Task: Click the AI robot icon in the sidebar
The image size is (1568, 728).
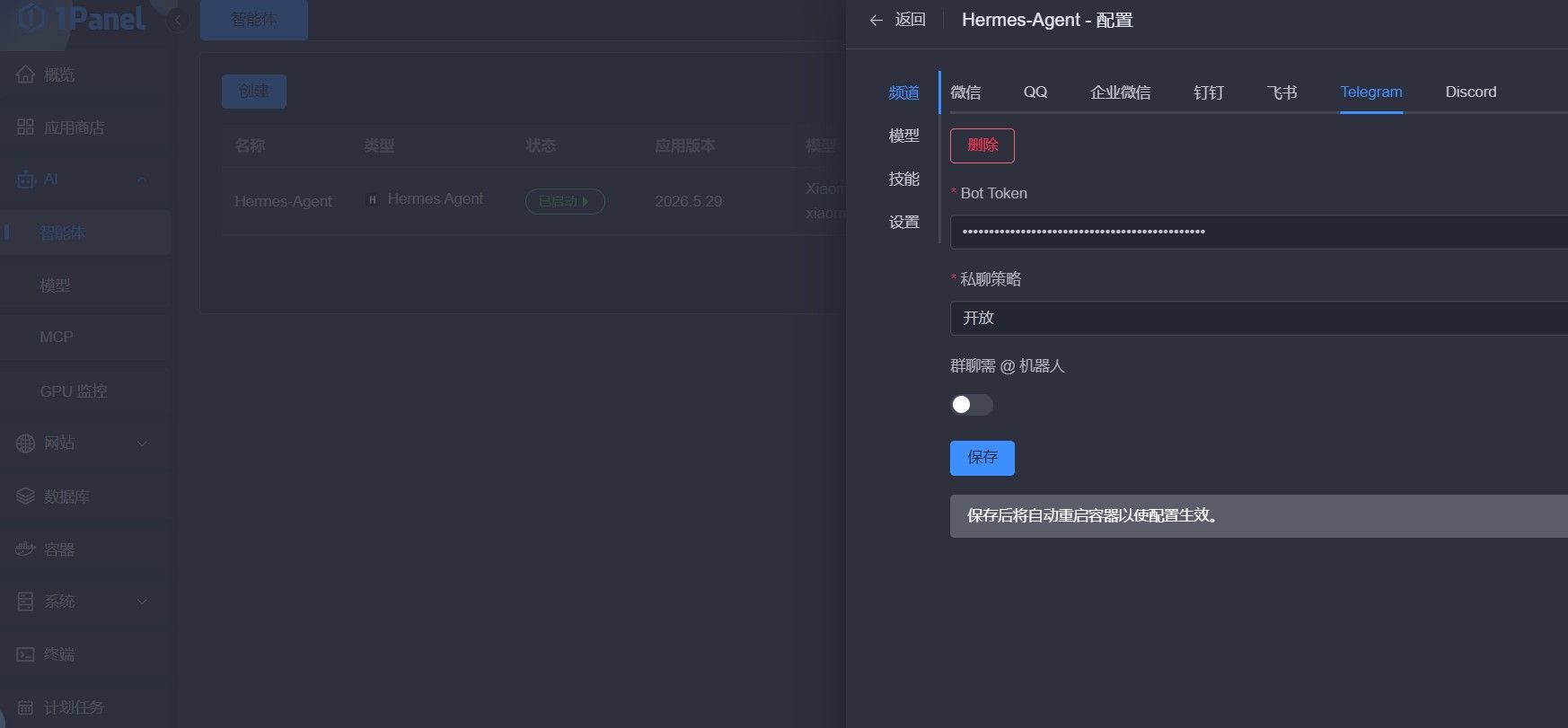Action: pyautogui.click(x=25, y=180)
